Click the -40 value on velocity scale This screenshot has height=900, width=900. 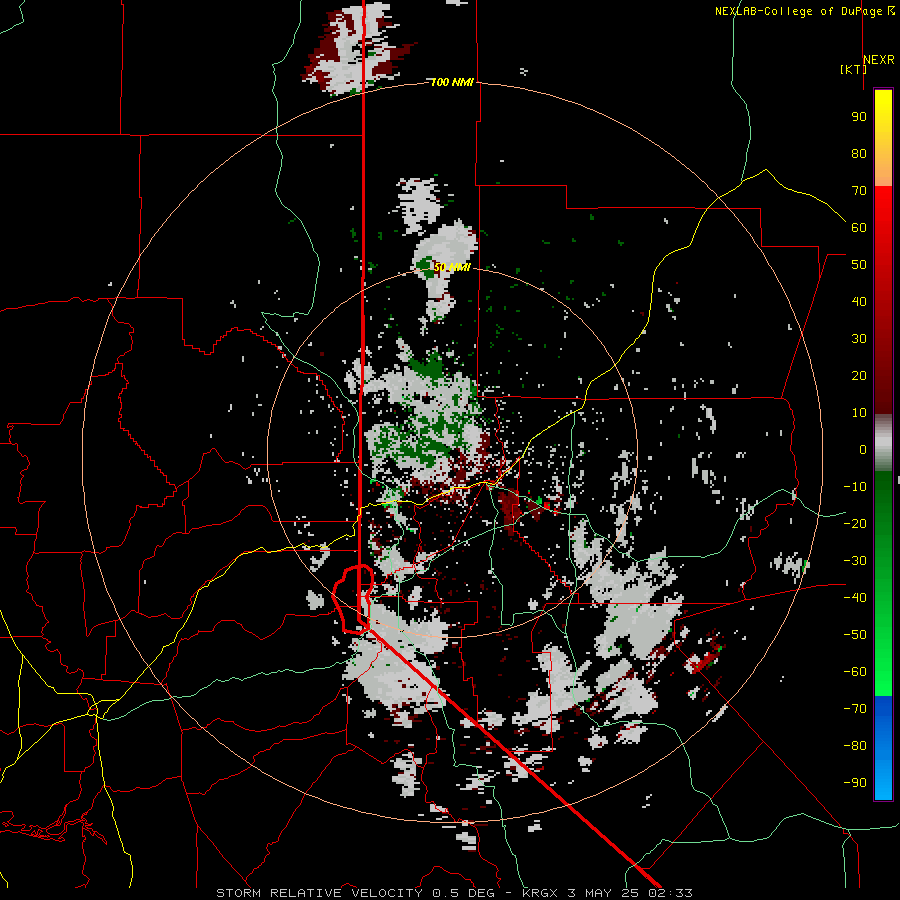[855, 598]
